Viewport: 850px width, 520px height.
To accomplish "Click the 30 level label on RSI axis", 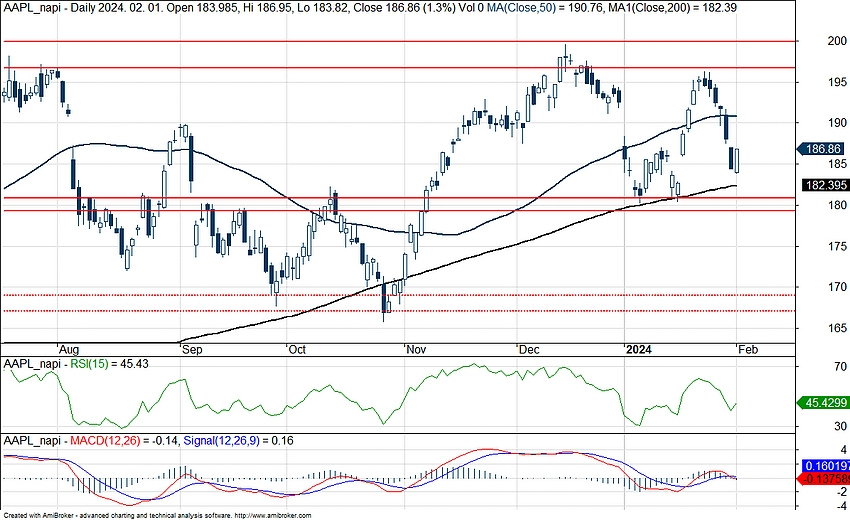I will (841, 427).
